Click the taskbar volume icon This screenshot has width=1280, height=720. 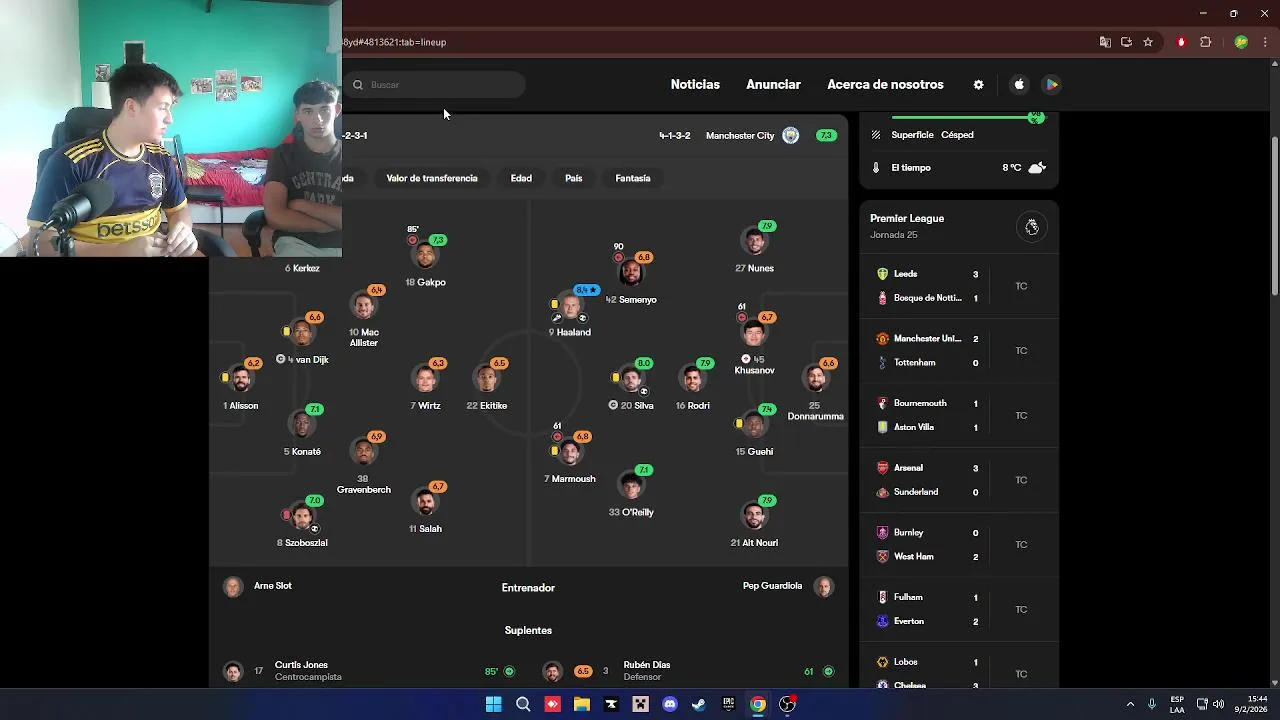(1219, 704)
